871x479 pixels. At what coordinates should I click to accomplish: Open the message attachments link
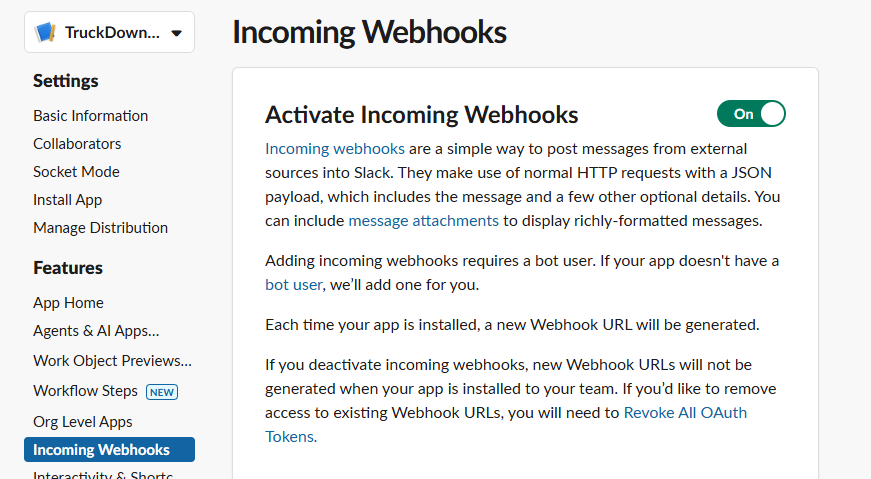(x=423, y=220)
